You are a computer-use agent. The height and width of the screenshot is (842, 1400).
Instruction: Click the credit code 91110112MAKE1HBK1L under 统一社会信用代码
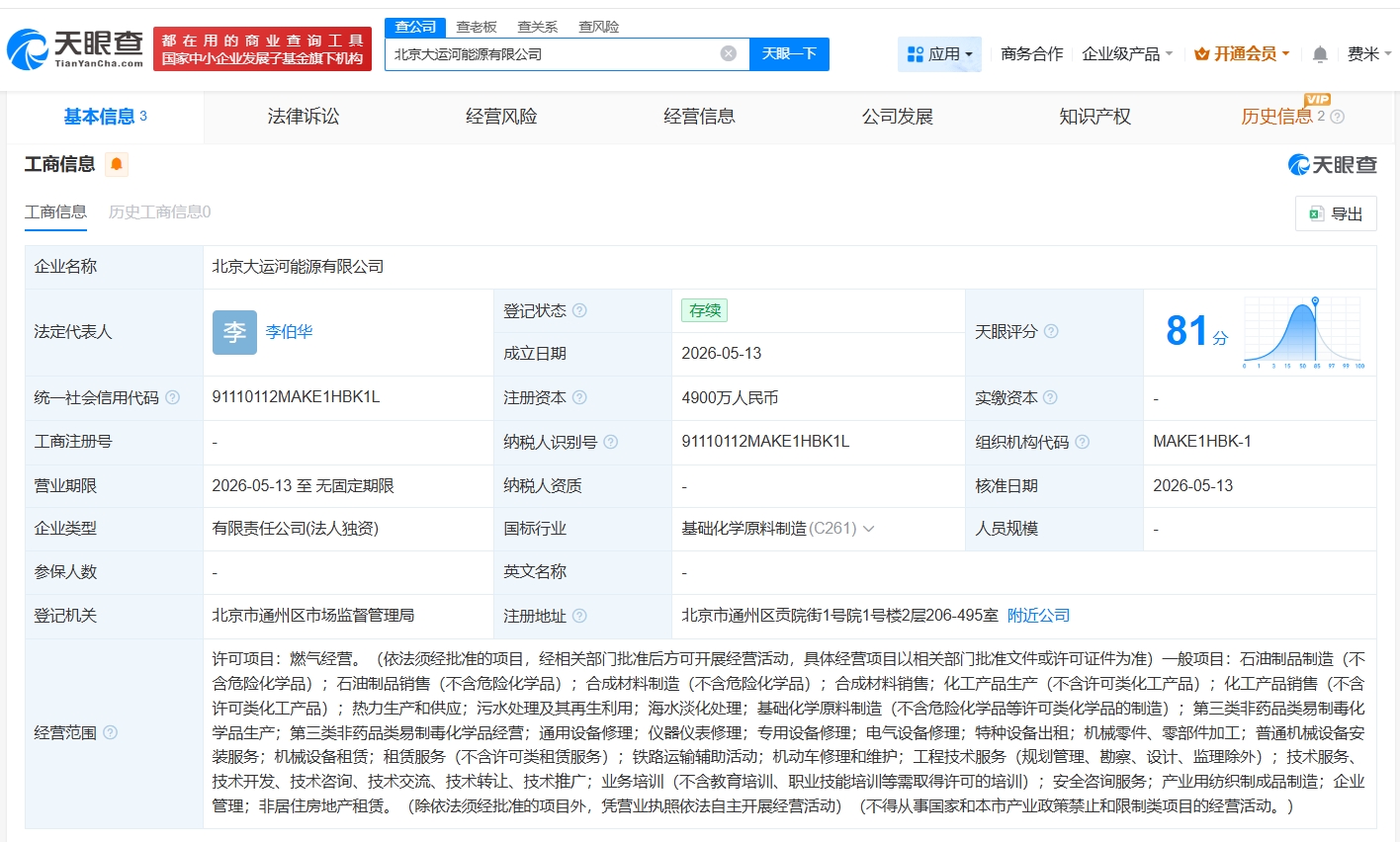tap(296, 397)
